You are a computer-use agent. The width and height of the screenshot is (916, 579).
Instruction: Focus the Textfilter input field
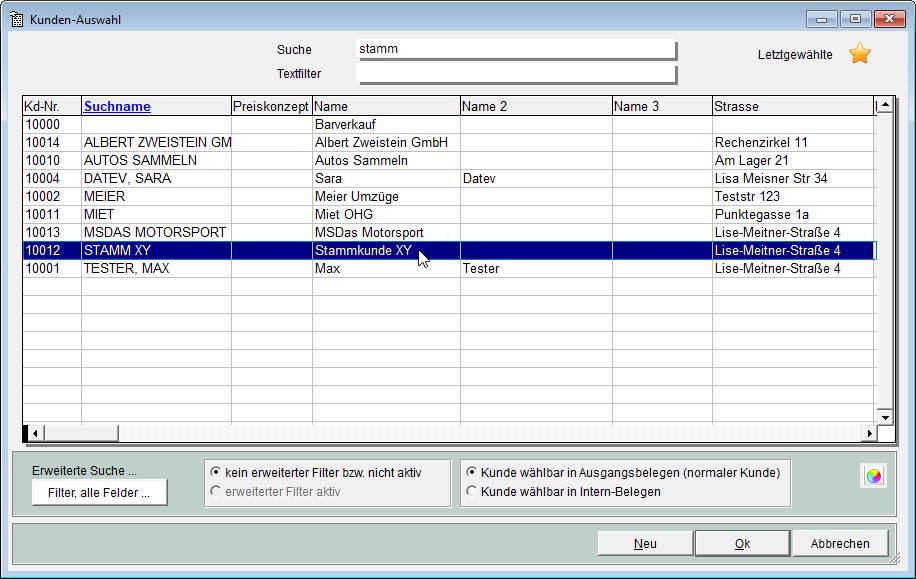[x=516, y=74]
